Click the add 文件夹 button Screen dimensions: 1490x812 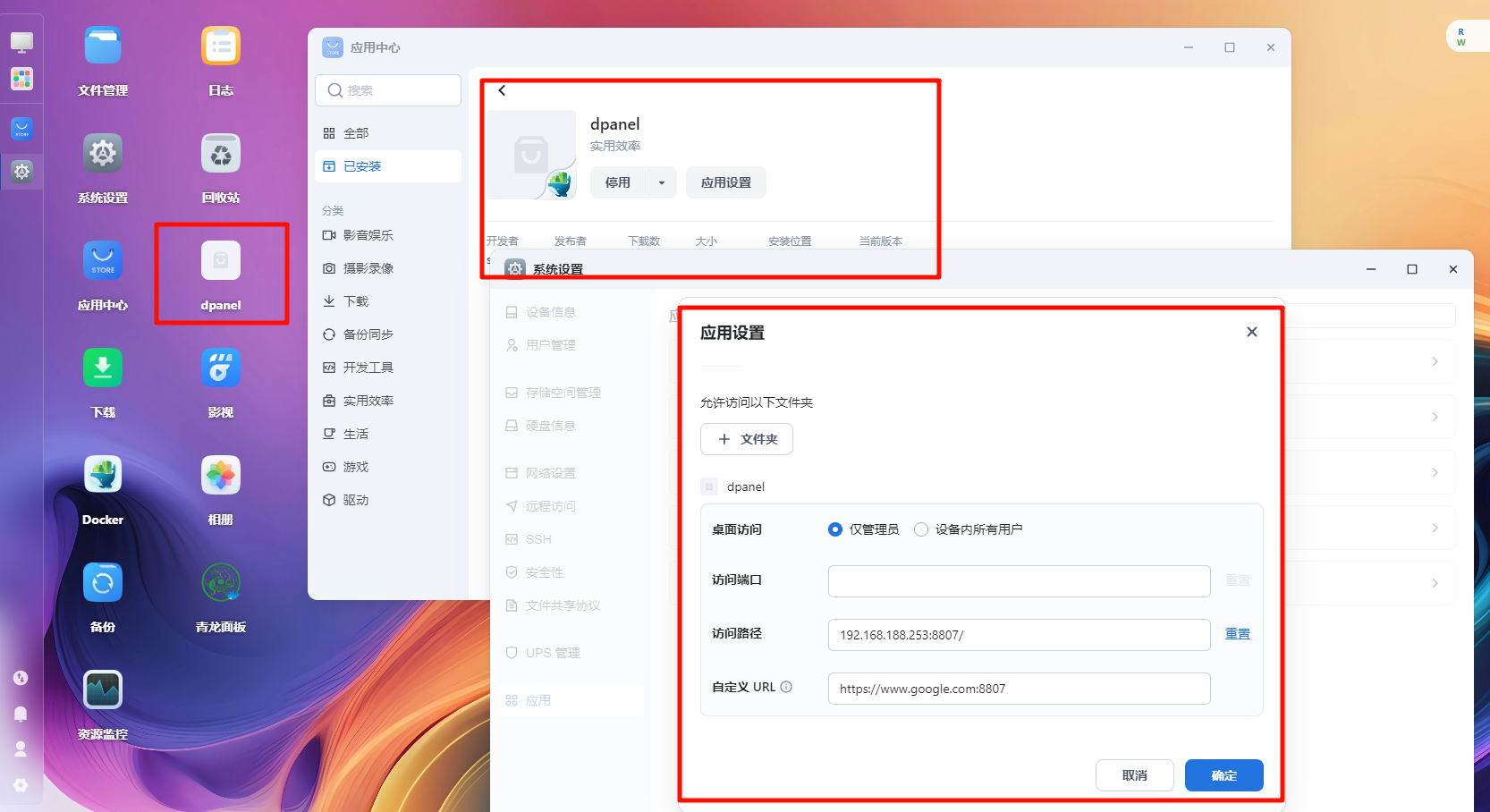[747, 439]
